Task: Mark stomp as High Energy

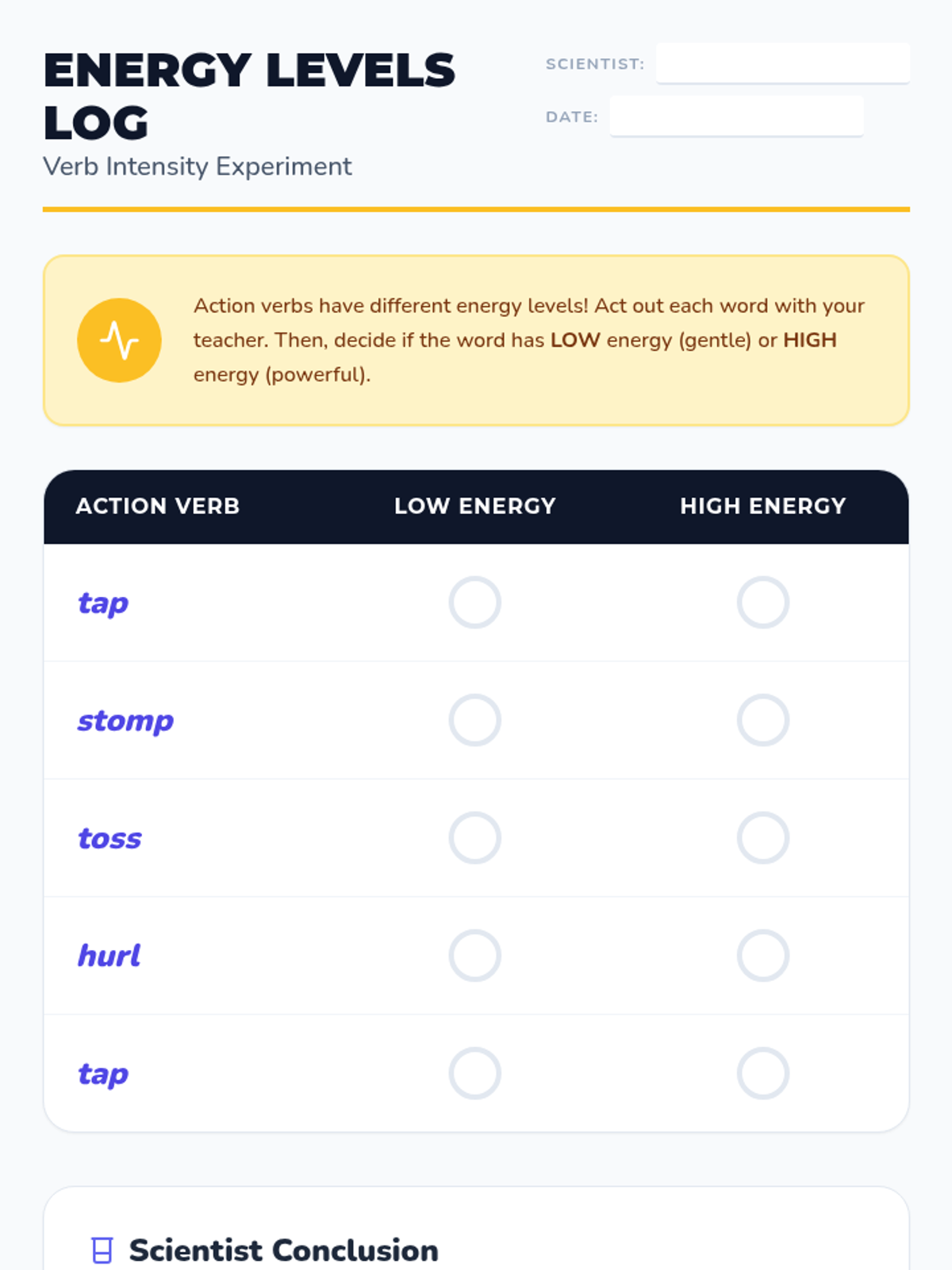Action: coord(762,720)
